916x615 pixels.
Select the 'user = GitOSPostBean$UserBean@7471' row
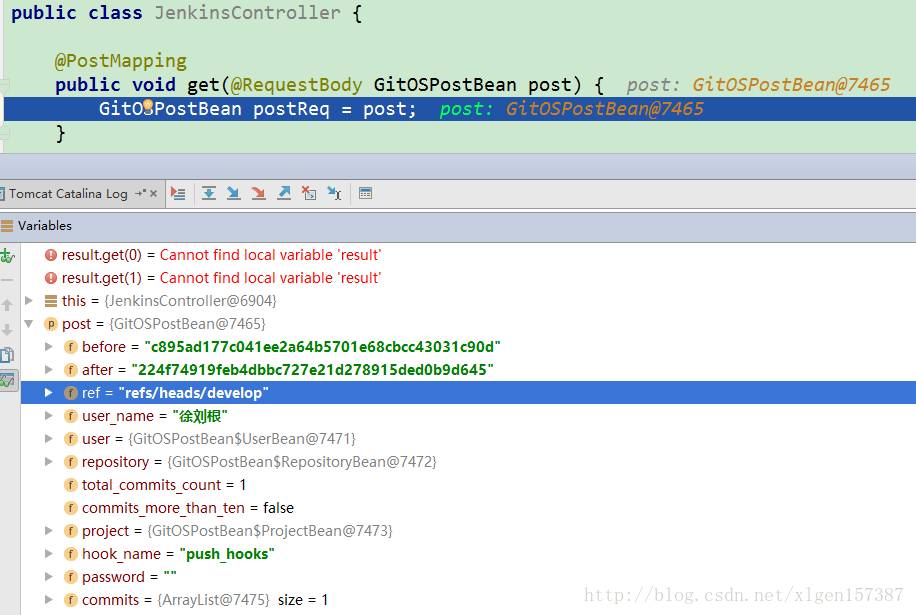point(468,439)
